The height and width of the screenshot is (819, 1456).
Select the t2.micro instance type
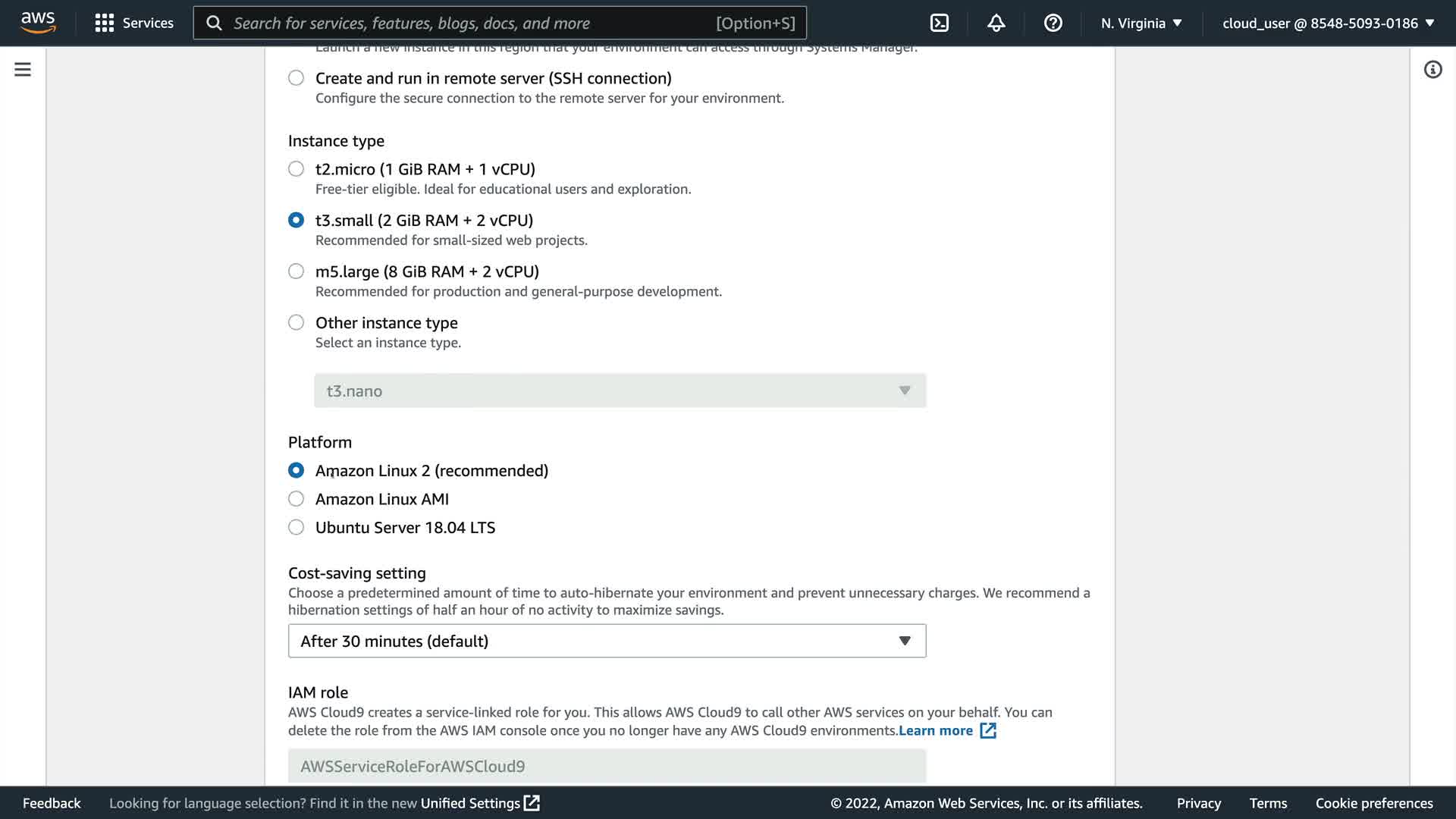pyautogui.click(x=297, y=169)
